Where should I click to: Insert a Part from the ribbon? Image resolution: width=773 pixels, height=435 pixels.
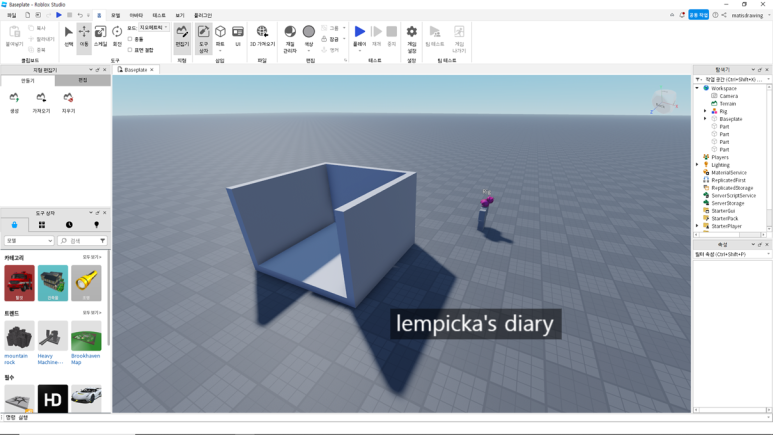click(220, 33)
